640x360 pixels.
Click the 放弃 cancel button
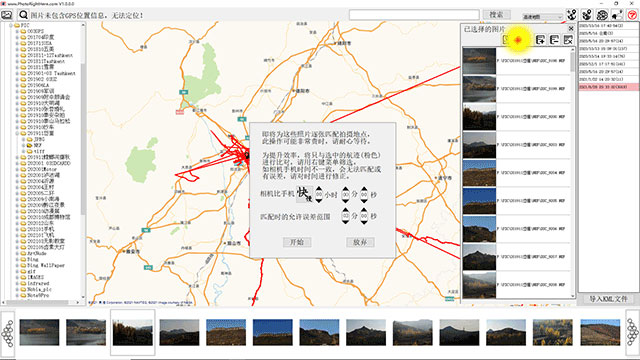(x=360, y=242)
